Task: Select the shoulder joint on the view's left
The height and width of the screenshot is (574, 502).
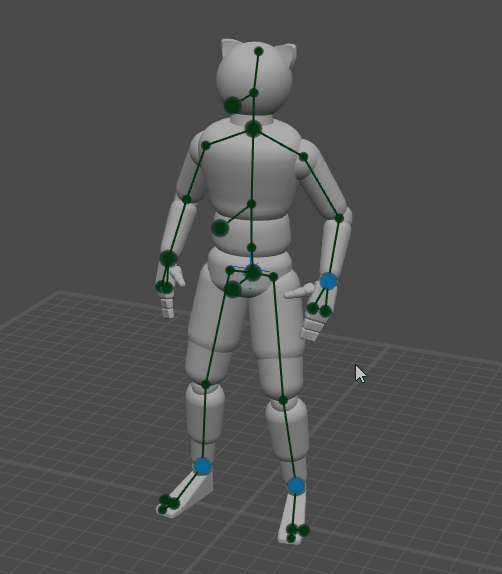Action: (206, 146)
